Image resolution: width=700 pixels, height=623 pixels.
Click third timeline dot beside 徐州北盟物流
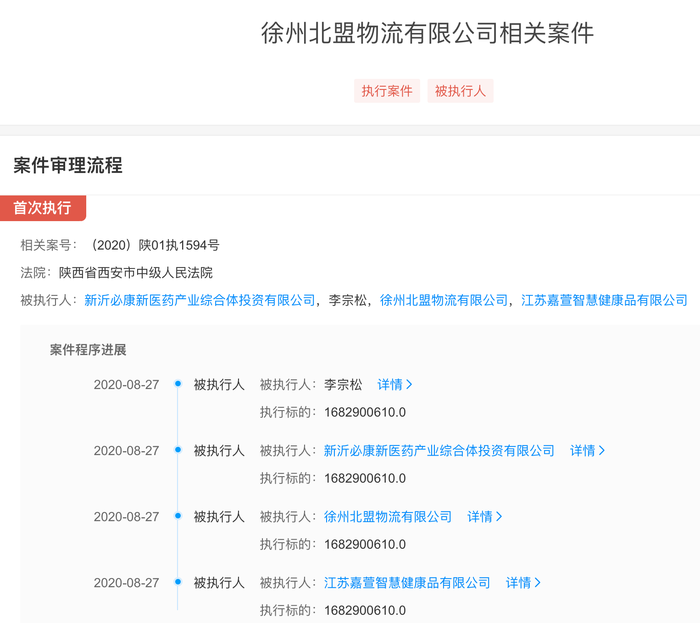point(178,516)
